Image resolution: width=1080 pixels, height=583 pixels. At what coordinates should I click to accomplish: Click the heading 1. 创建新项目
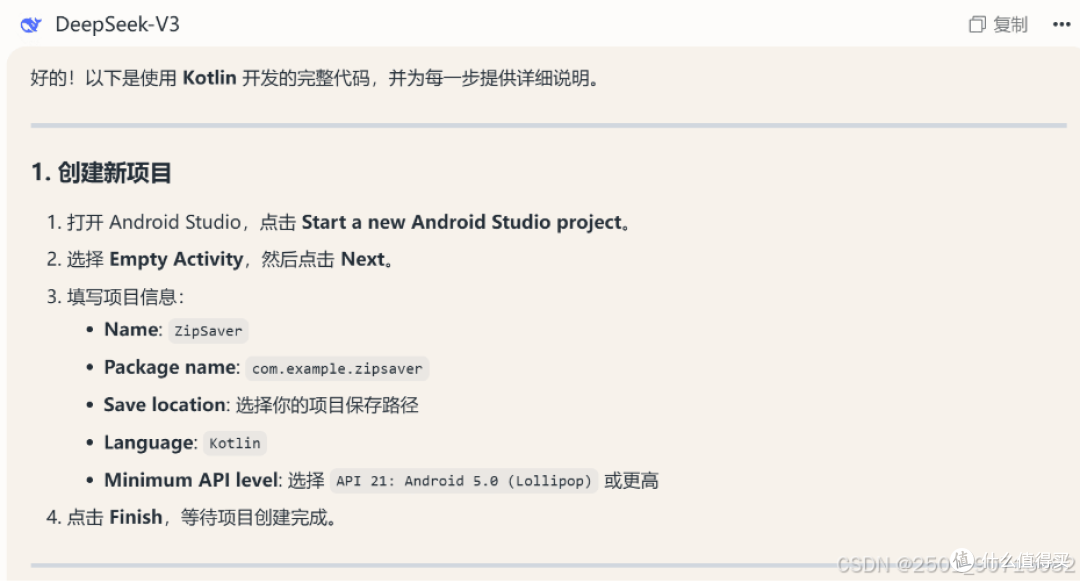click(x=101, y=172)
